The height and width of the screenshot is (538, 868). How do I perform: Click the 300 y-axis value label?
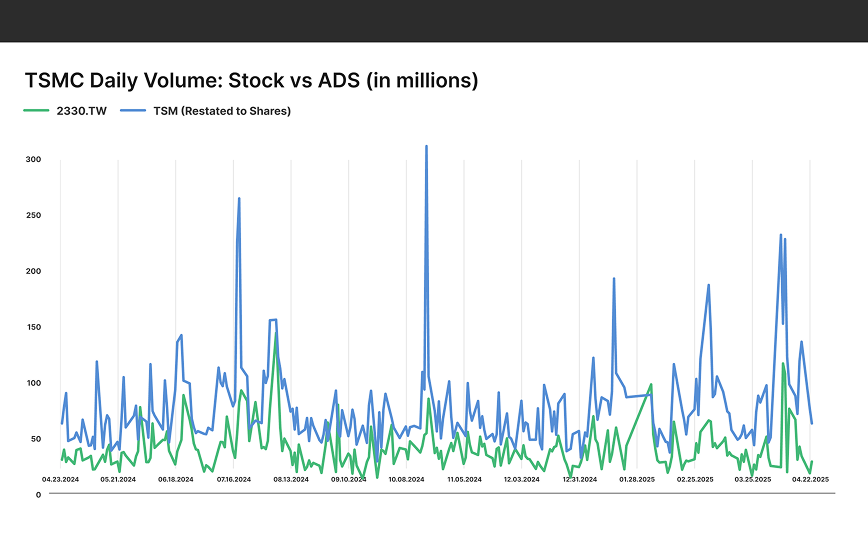click(x=34, y=160)
